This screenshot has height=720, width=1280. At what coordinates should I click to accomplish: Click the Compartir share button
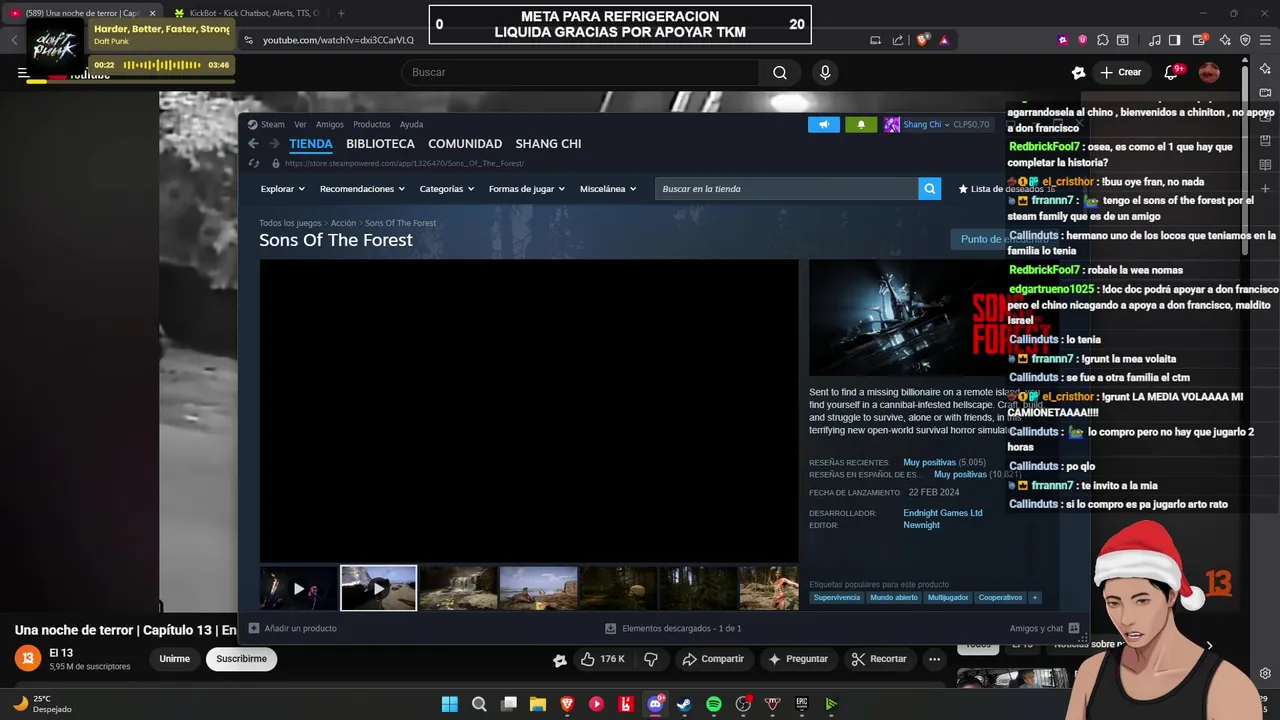[x=713, y=659]
